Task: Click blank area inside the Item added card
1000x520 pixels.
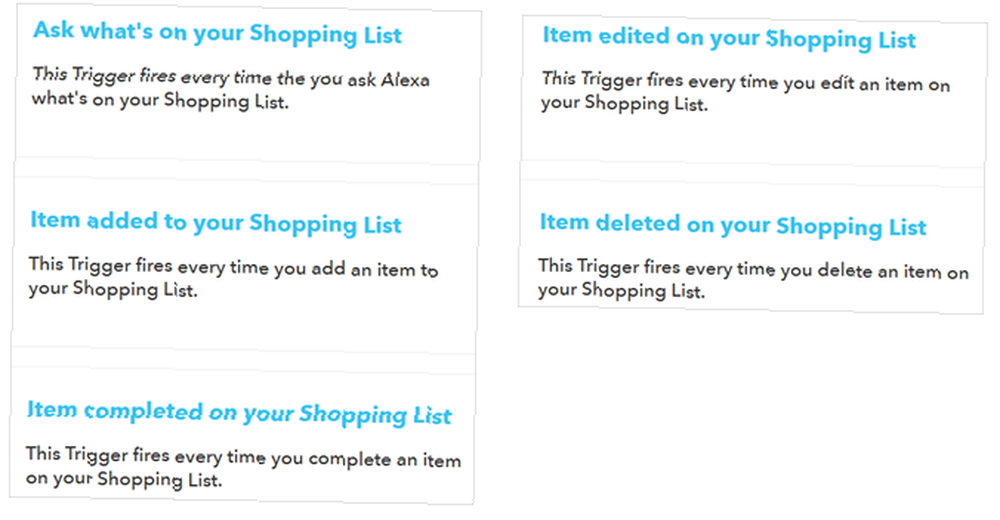Action: tap(244, 323)
